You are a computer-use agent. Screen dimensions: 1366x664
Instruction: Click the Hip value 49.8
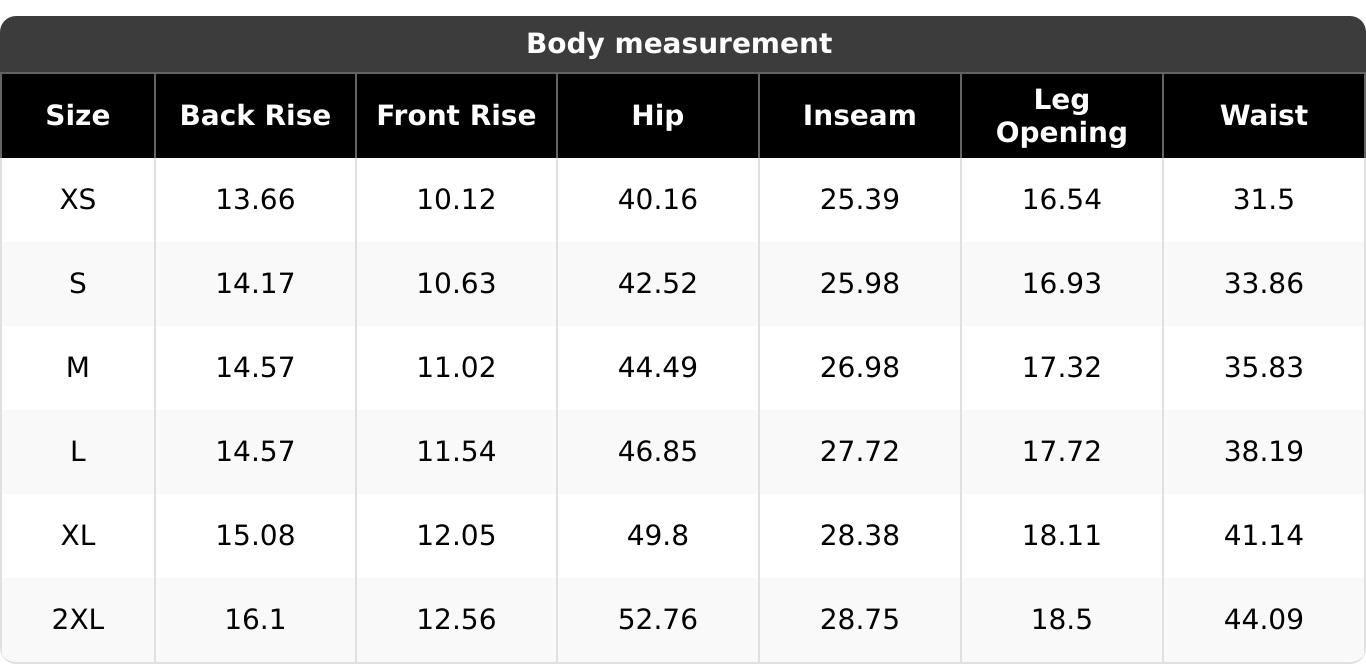pyautogui.click(x=657, y=536)
